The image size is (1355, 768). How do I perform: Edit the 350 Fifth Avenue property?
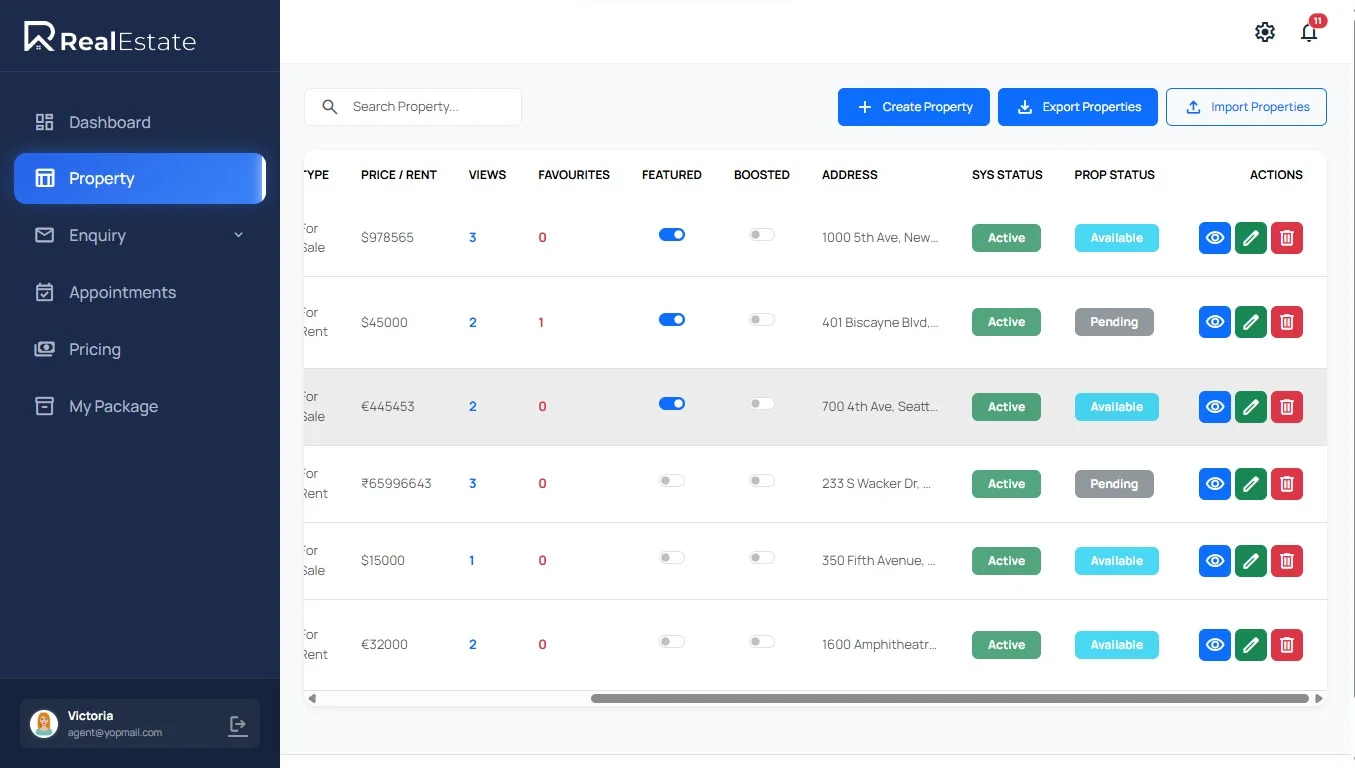click(1250, 561)
